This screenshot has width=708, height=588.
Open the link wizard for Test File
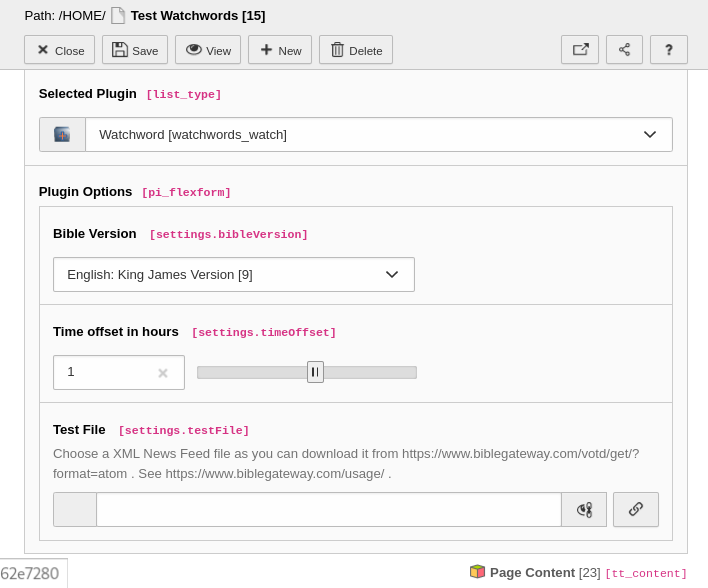click(636, 509)
